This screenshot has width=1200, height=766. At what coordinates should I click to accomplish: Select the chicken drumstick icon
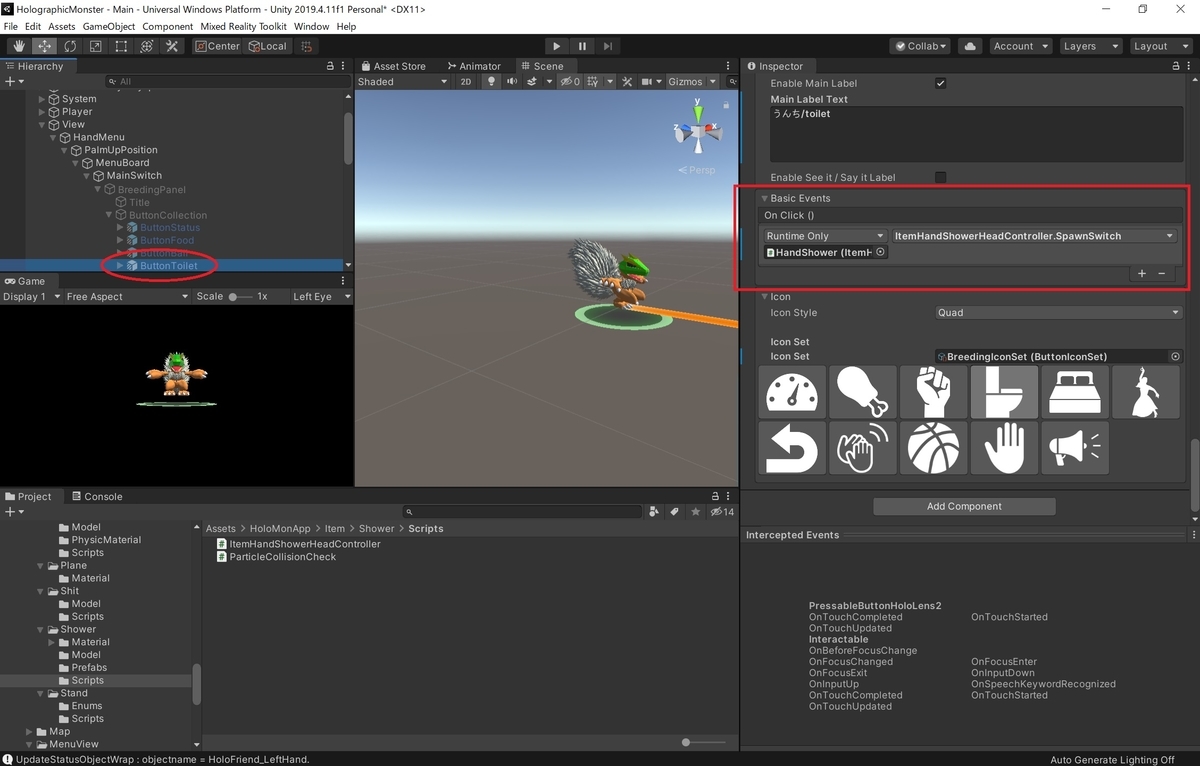pyautogui.click(x=862, y=391)
